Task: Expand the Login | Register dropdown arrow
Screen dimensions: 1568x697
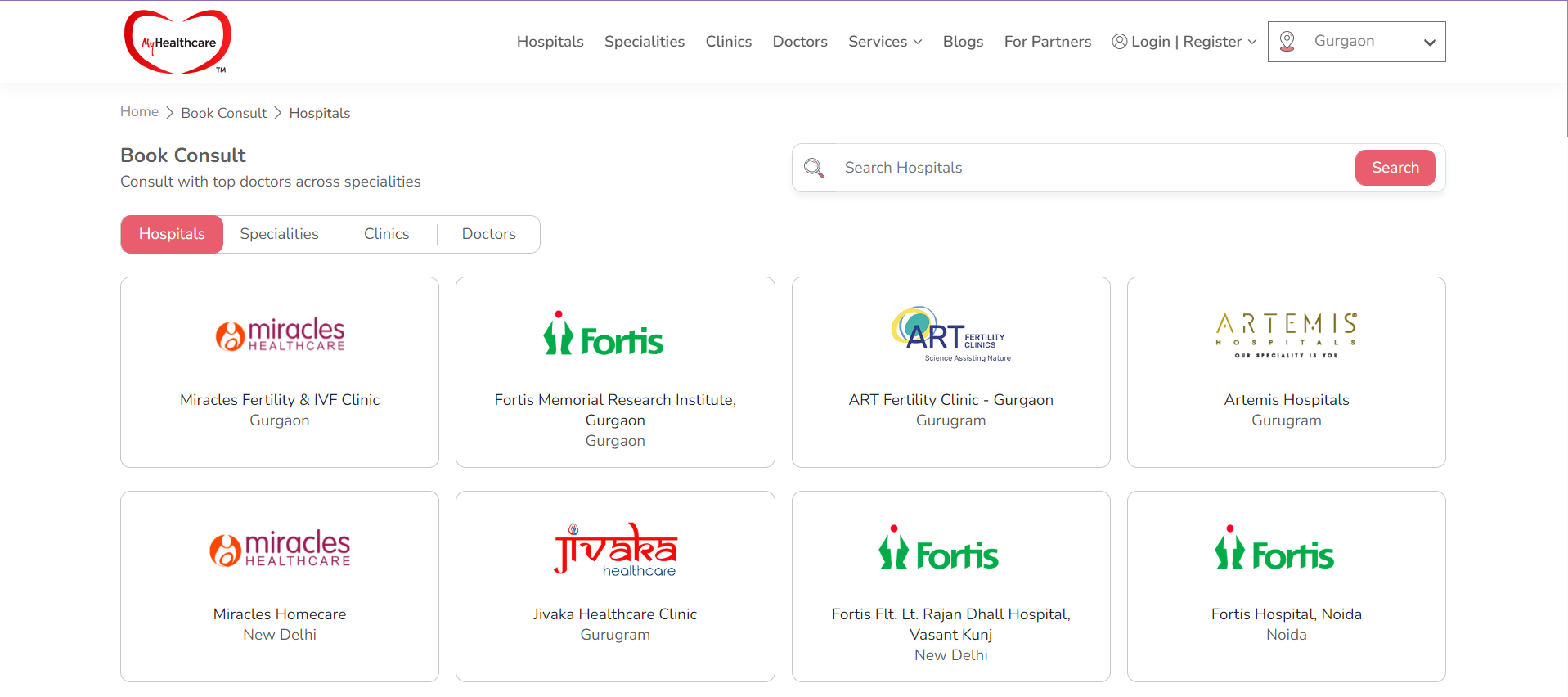Action: 1251,42
